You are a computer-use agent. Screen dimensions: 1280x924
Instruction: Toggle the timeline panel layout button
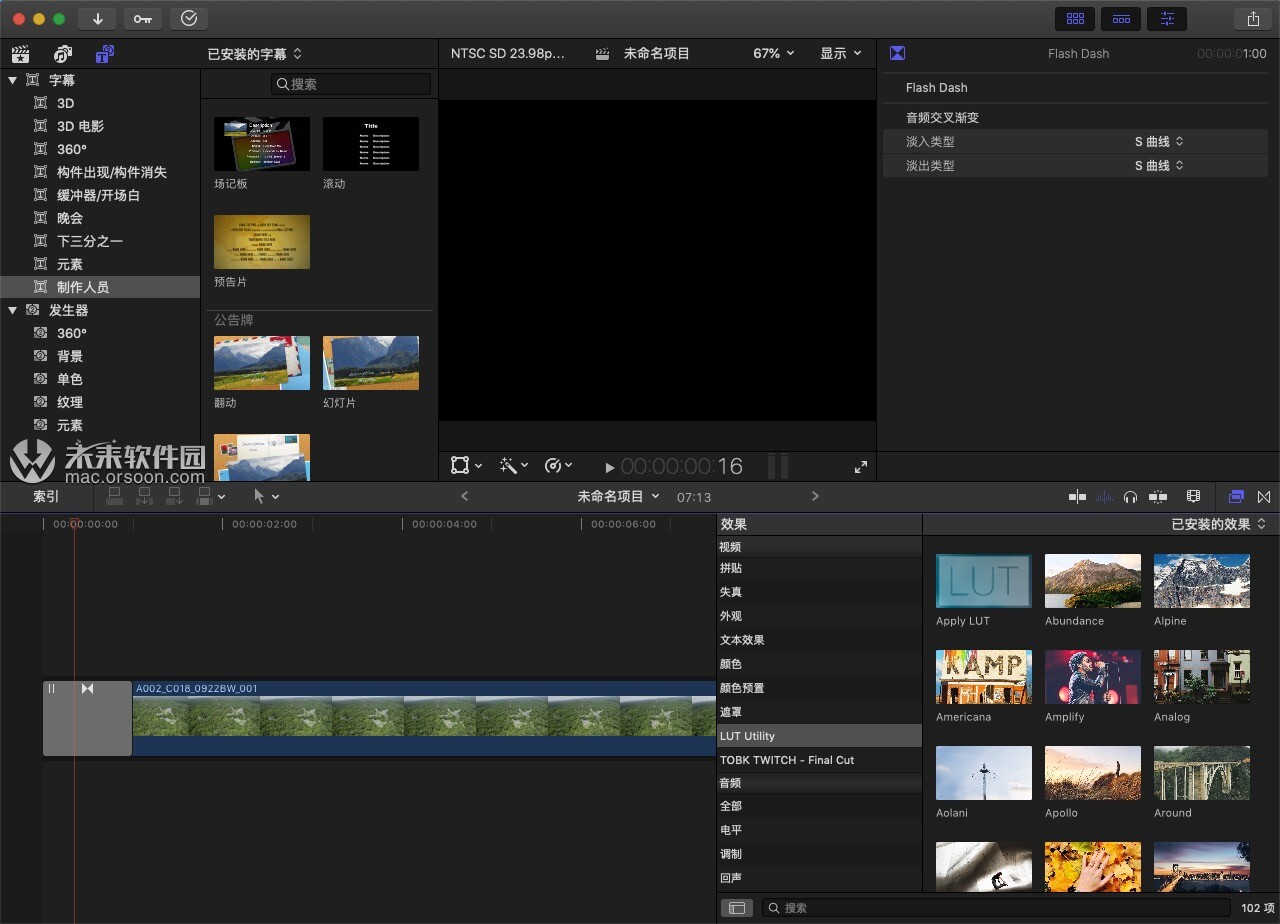point(1121,18)
